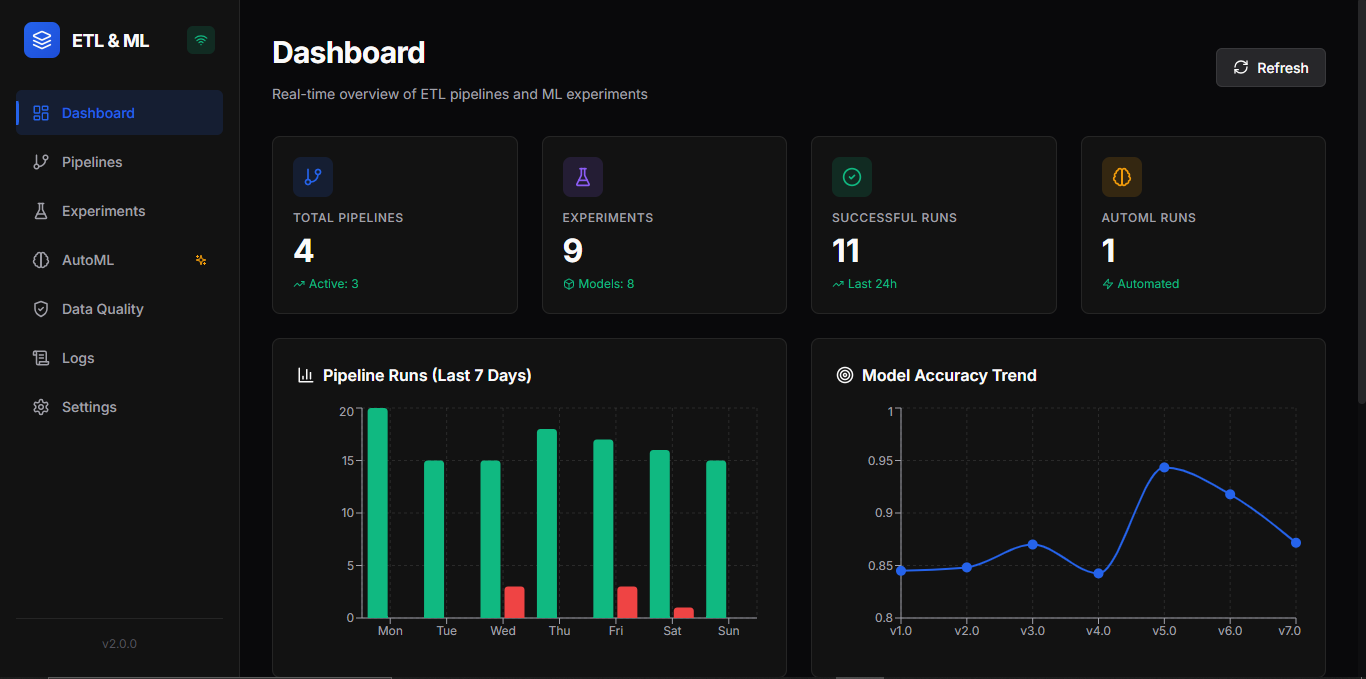
Task: Click the 'Model Accuracy Trend' title
Action: coord(949,375)
